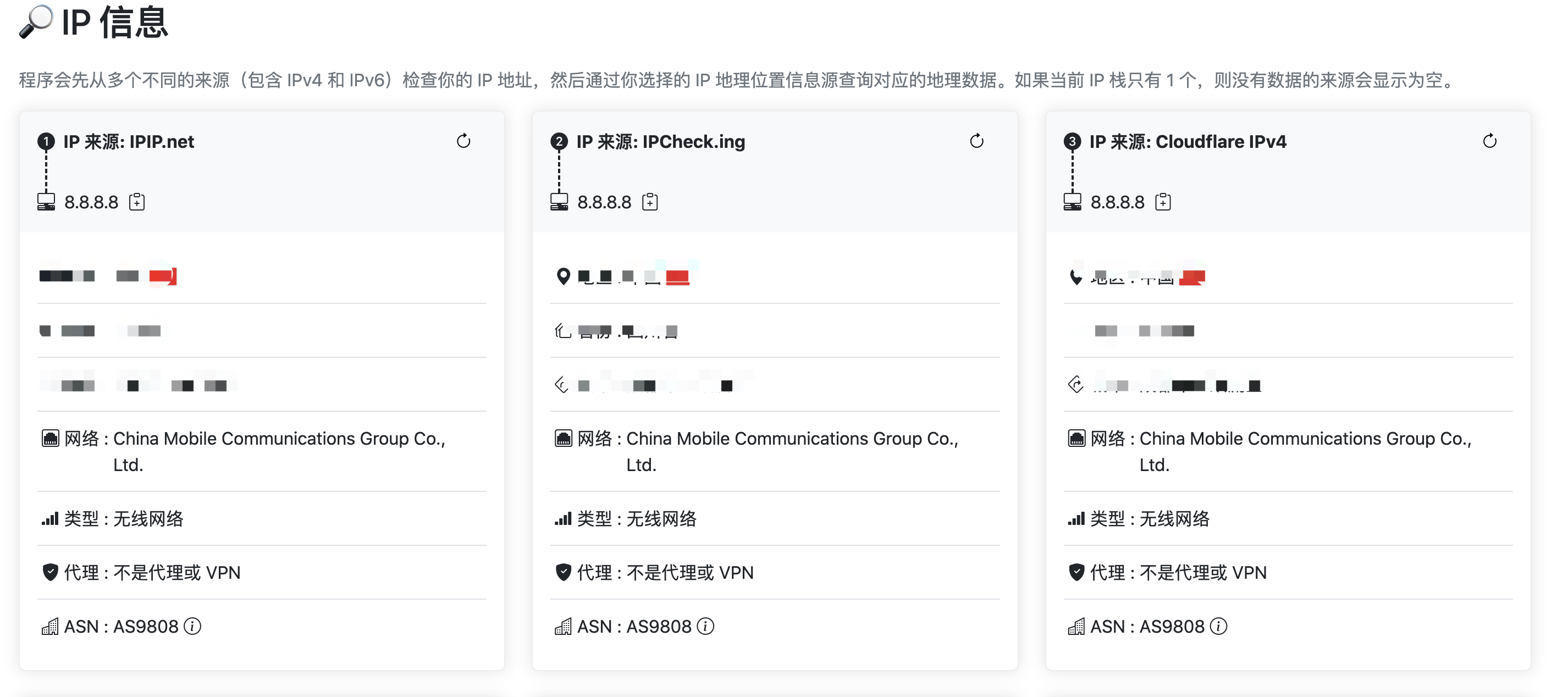Click the location pin icon on IPCheck.ing card
Screen dimensions: 1568x697
(x=563, y=276)
